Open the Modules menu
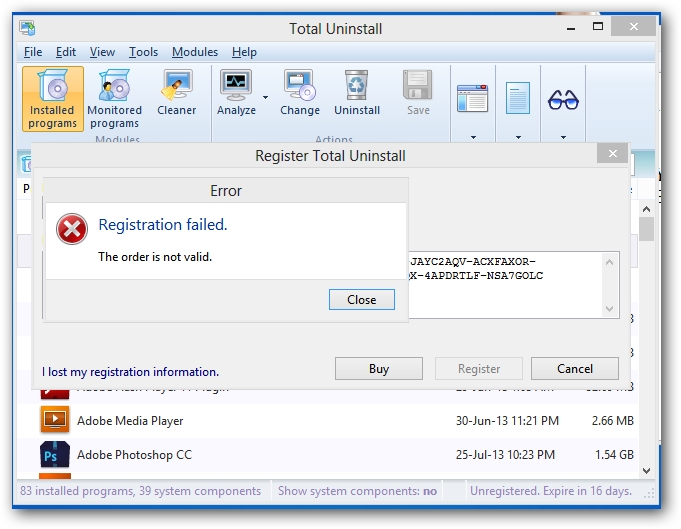 (x=195, y=52)
